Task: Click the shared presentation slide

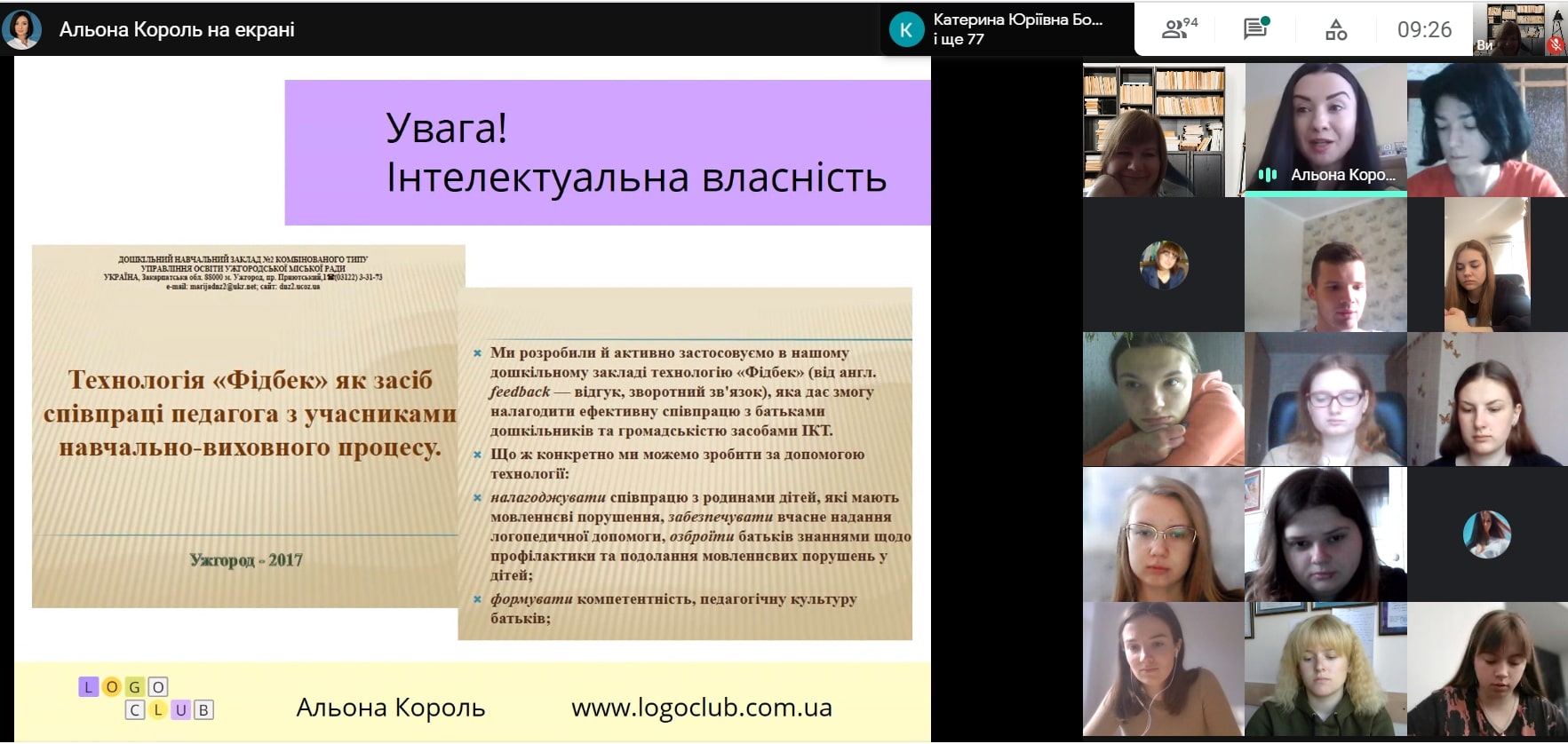Action: tap(473, 398)
